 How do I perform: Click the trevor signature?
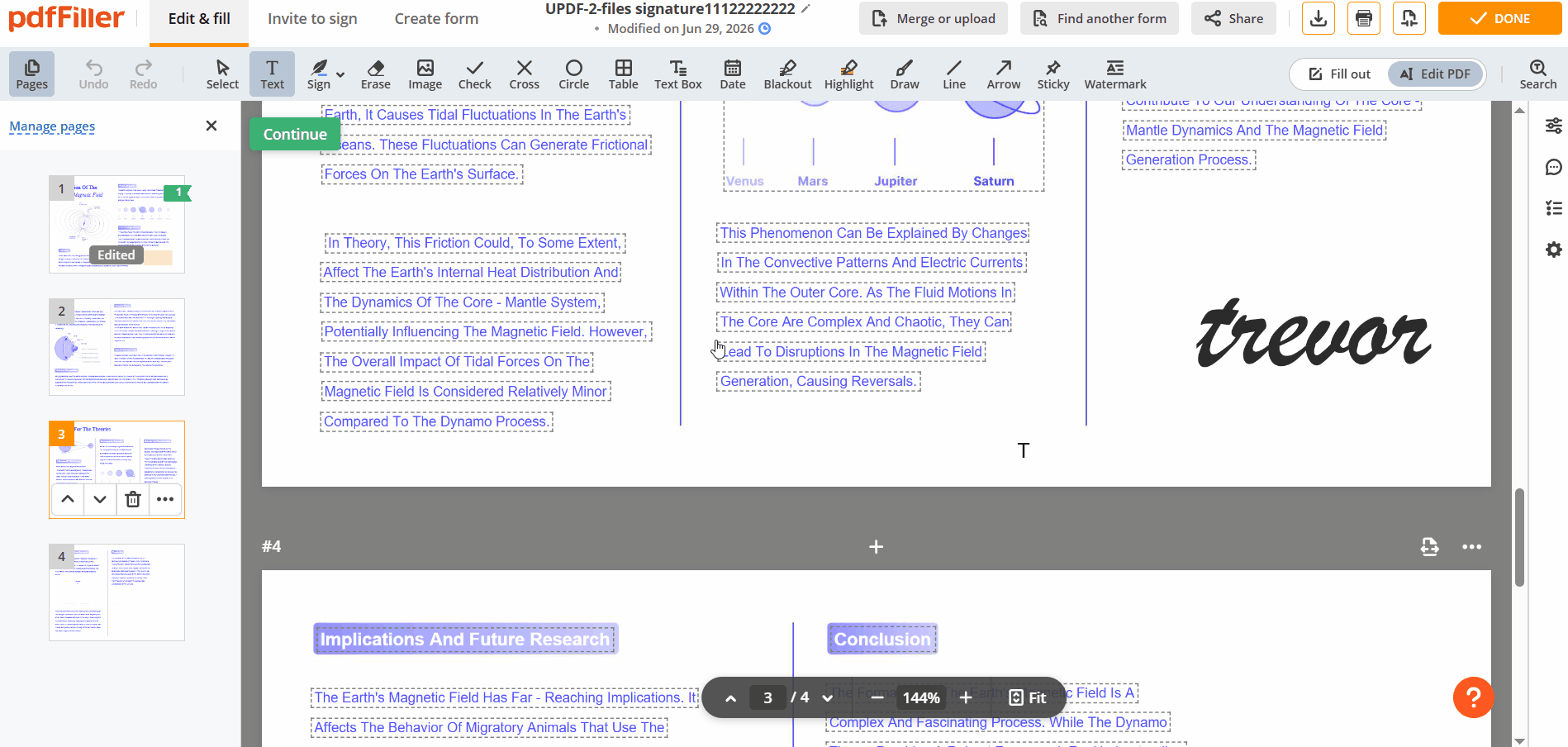1314,334
